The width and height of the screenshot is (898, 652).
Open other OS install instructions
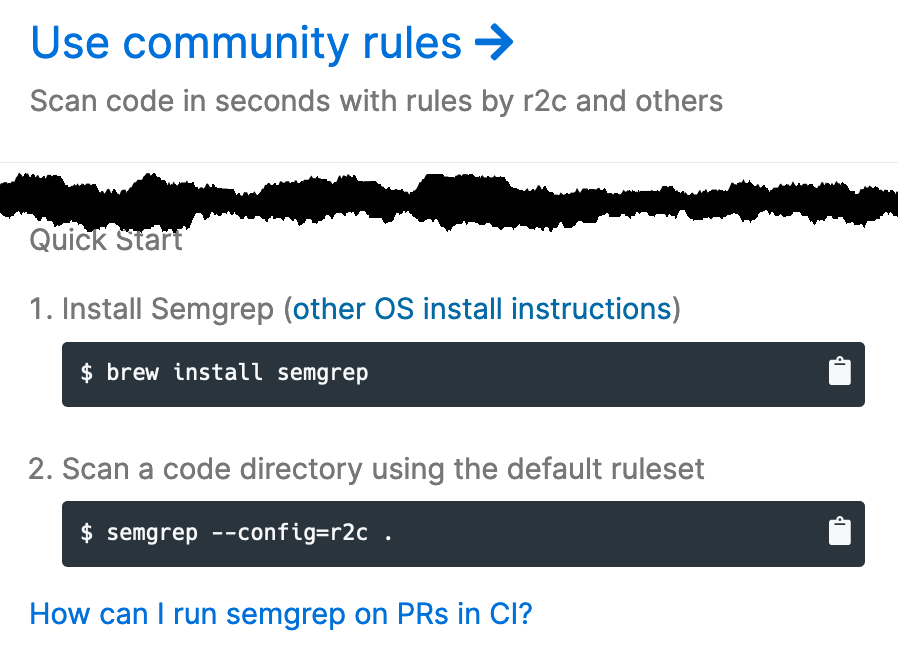click(x=483, y=309)
